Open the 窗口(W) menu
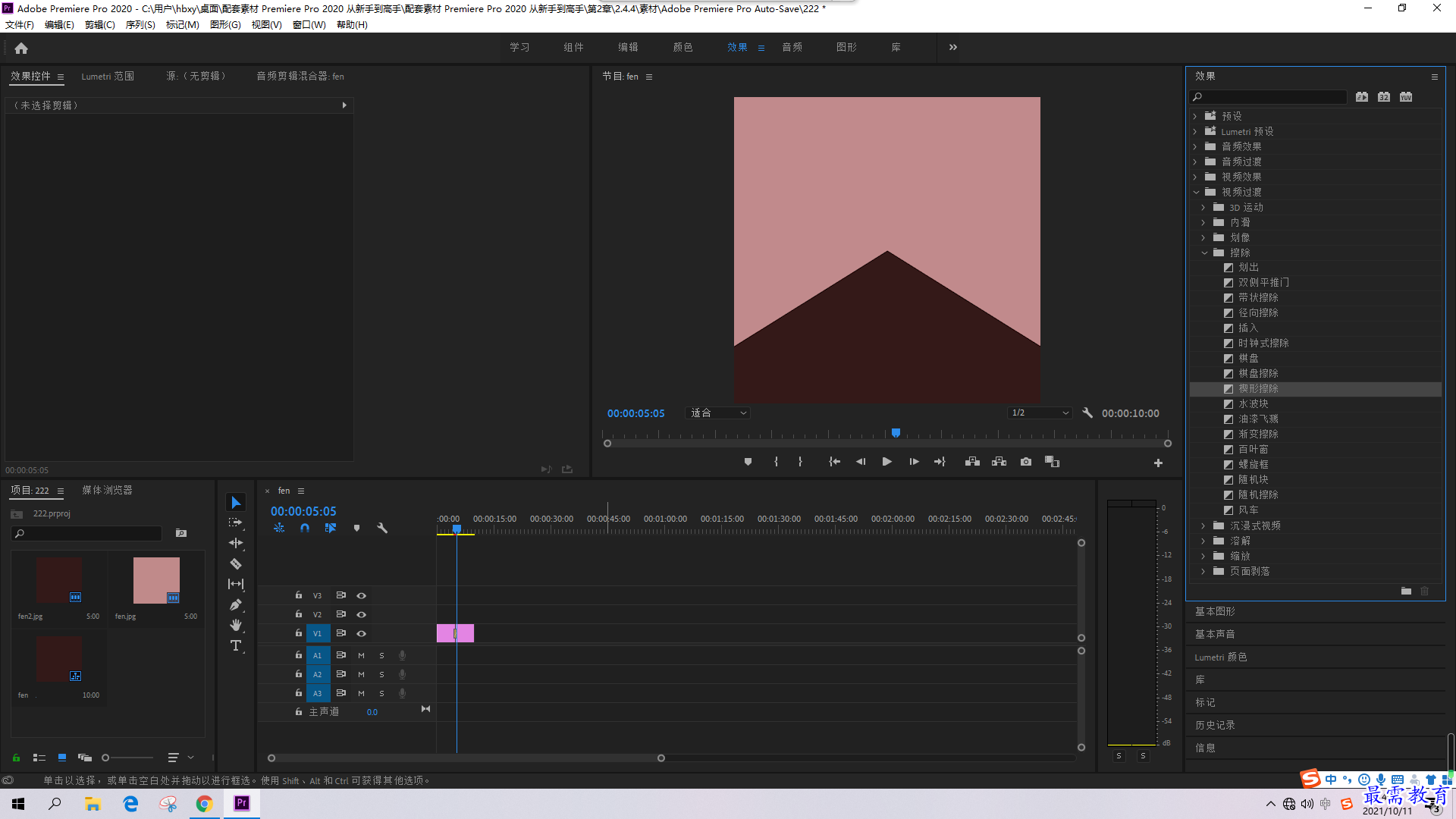This screenshot has width=1456, height=819. click(309, 25)
